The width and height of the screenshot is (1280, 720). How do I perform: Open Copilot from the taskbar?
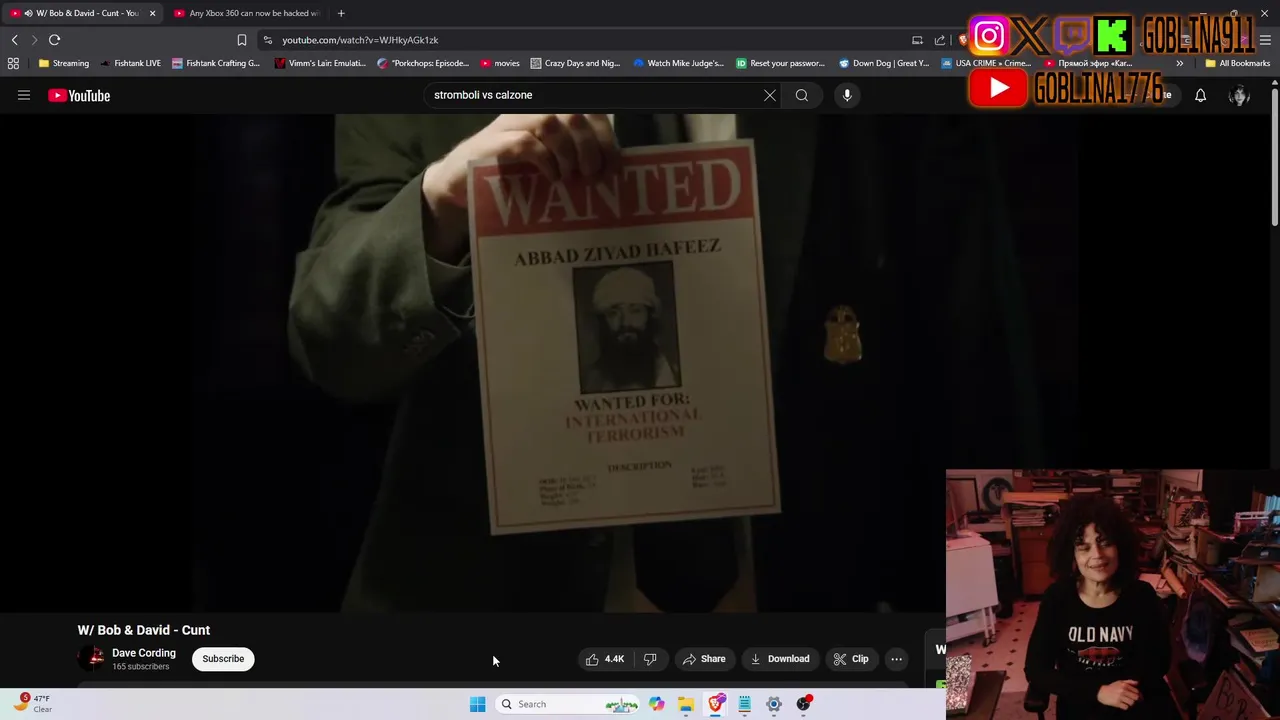[x=657, y=704]
